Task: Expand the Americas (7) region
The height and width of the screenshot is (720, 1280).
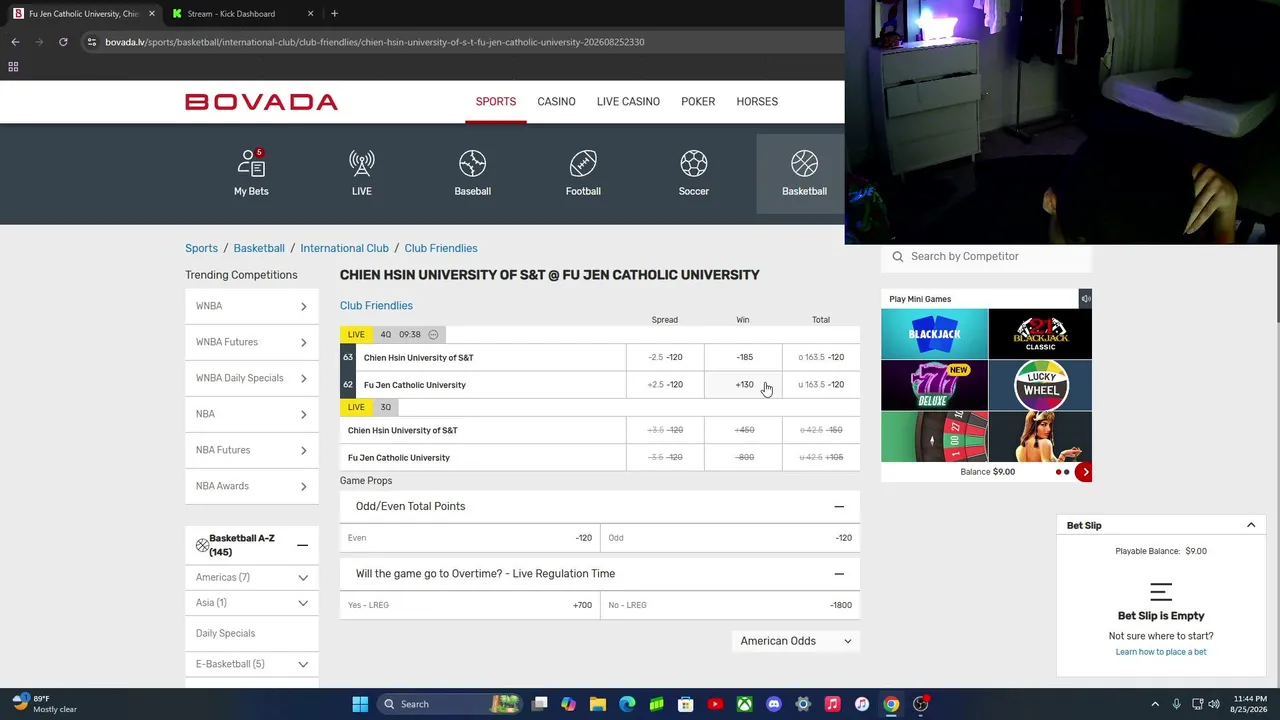Action: pyautogui.click(x=252, y=577)
